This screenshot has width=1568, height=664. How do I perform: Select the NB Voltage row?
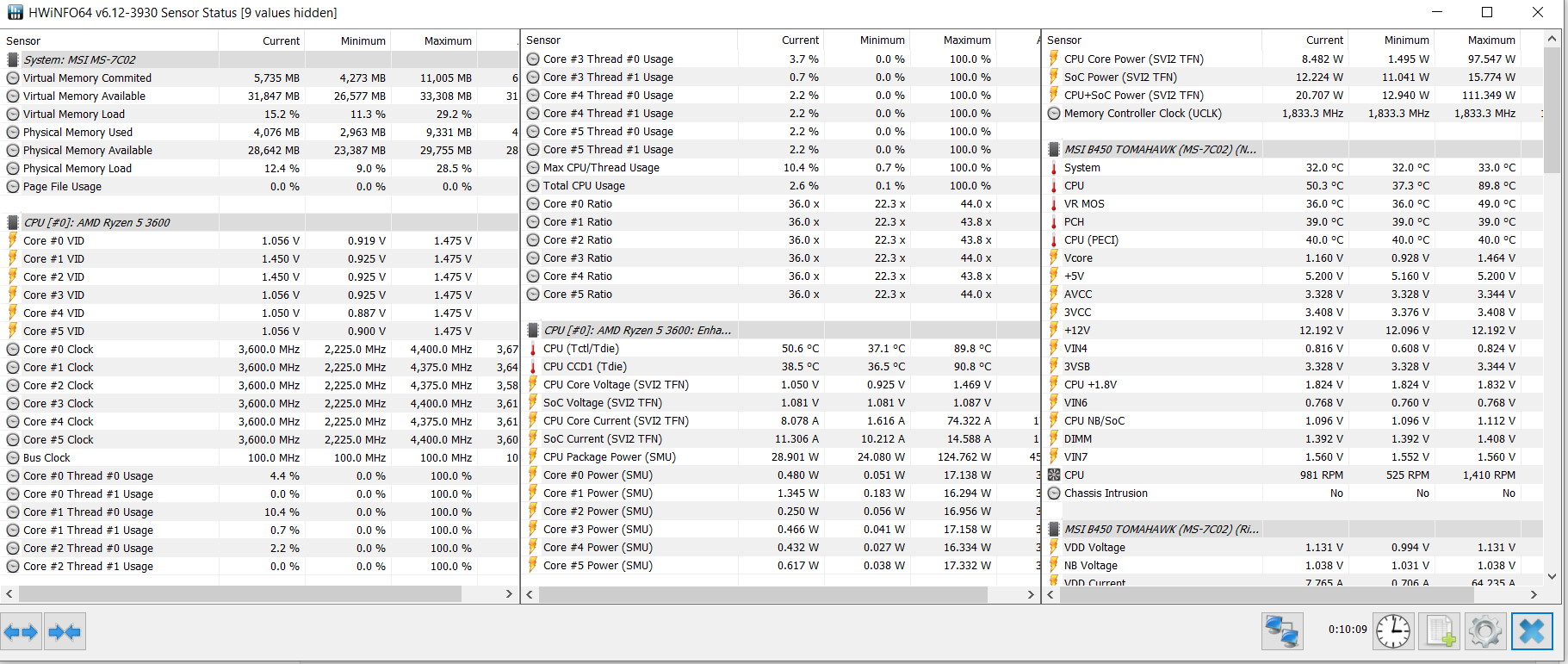tap(1293, 566)
